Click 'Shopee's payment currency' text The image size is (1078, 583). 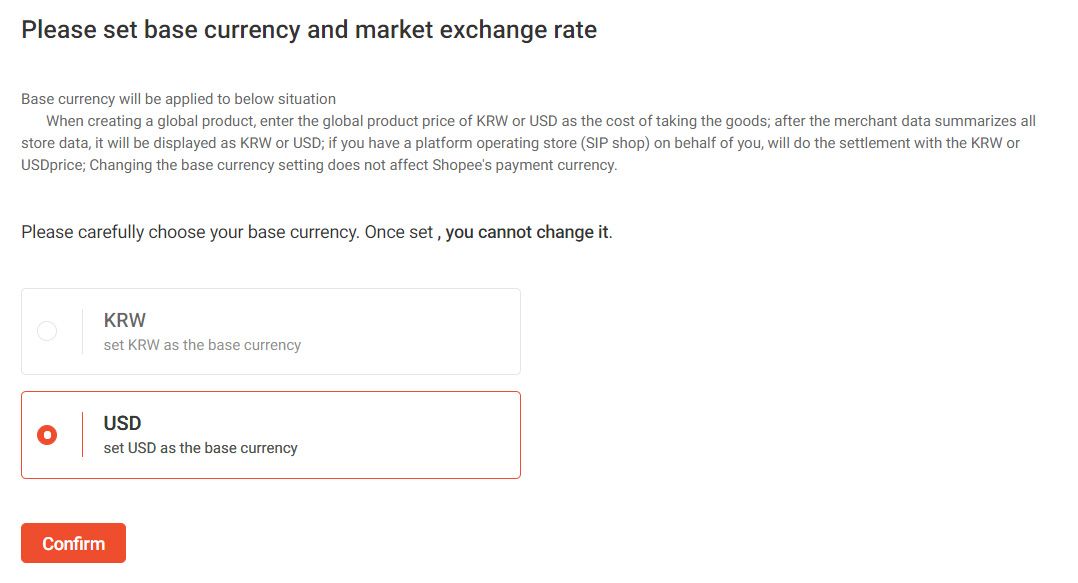click(530, 165)
